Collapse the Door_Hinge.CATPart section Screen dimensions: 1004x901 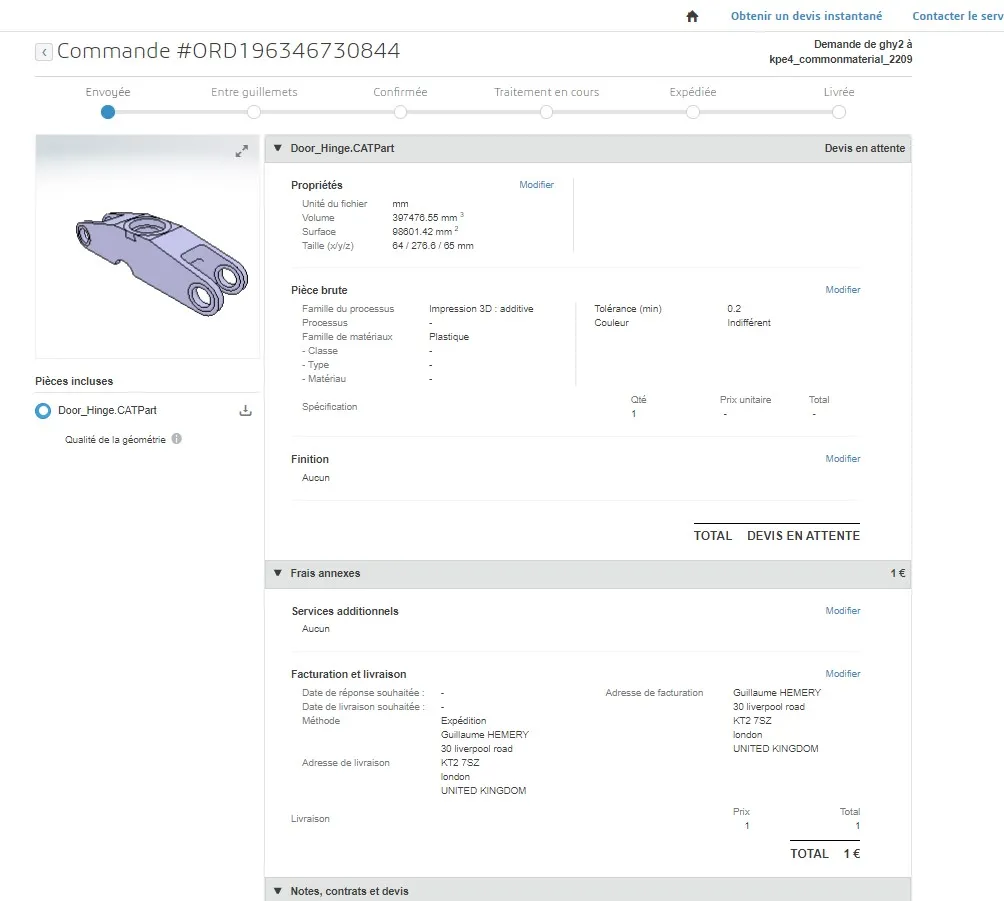point(278,148)
